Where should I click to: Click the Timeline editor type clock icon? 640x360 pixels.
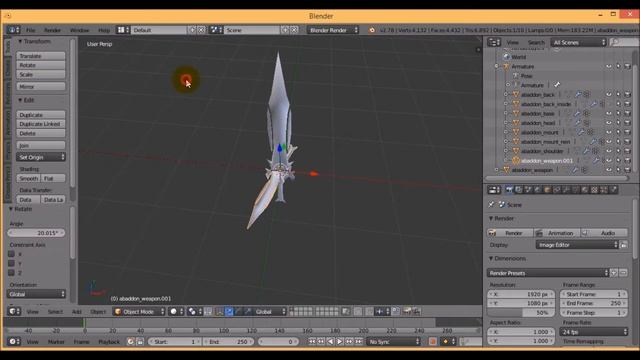14,341
